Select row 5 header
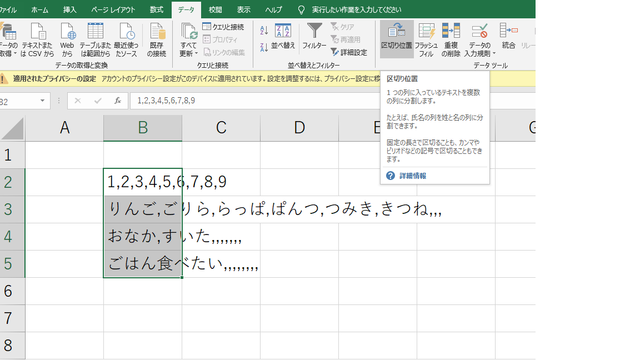Screen dimensions: 640x360 coord(12,264)
